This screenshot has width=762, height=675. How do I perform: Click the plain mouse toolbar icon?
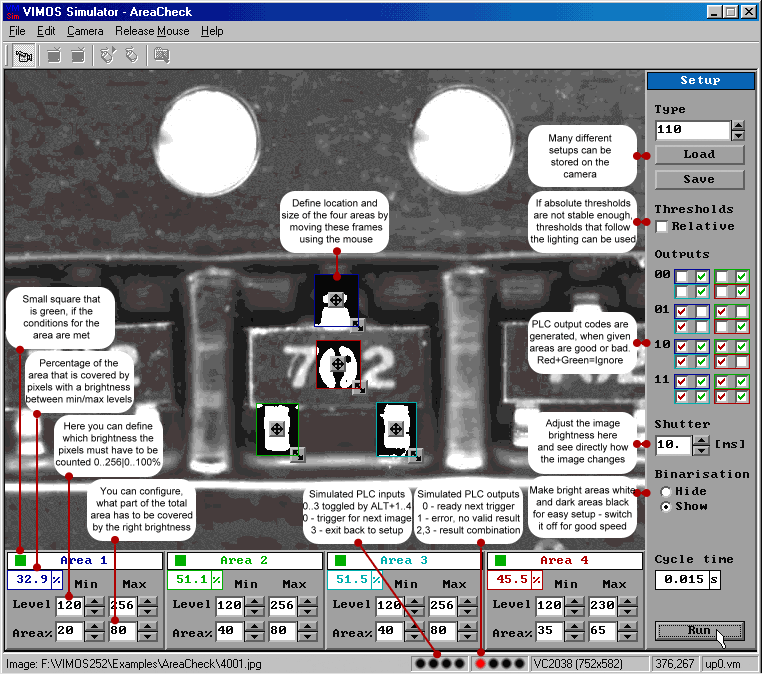click(130, 56)
